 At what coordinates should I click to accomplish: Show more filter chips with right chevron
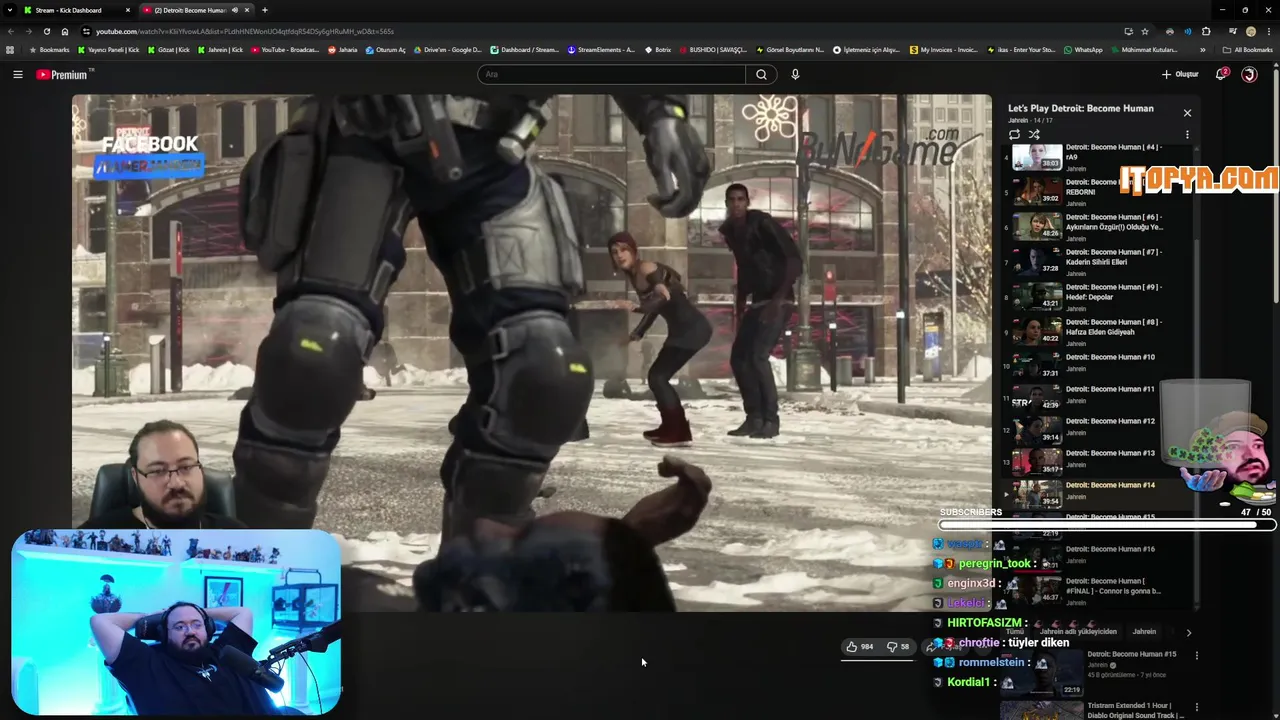coord(1188,632)
